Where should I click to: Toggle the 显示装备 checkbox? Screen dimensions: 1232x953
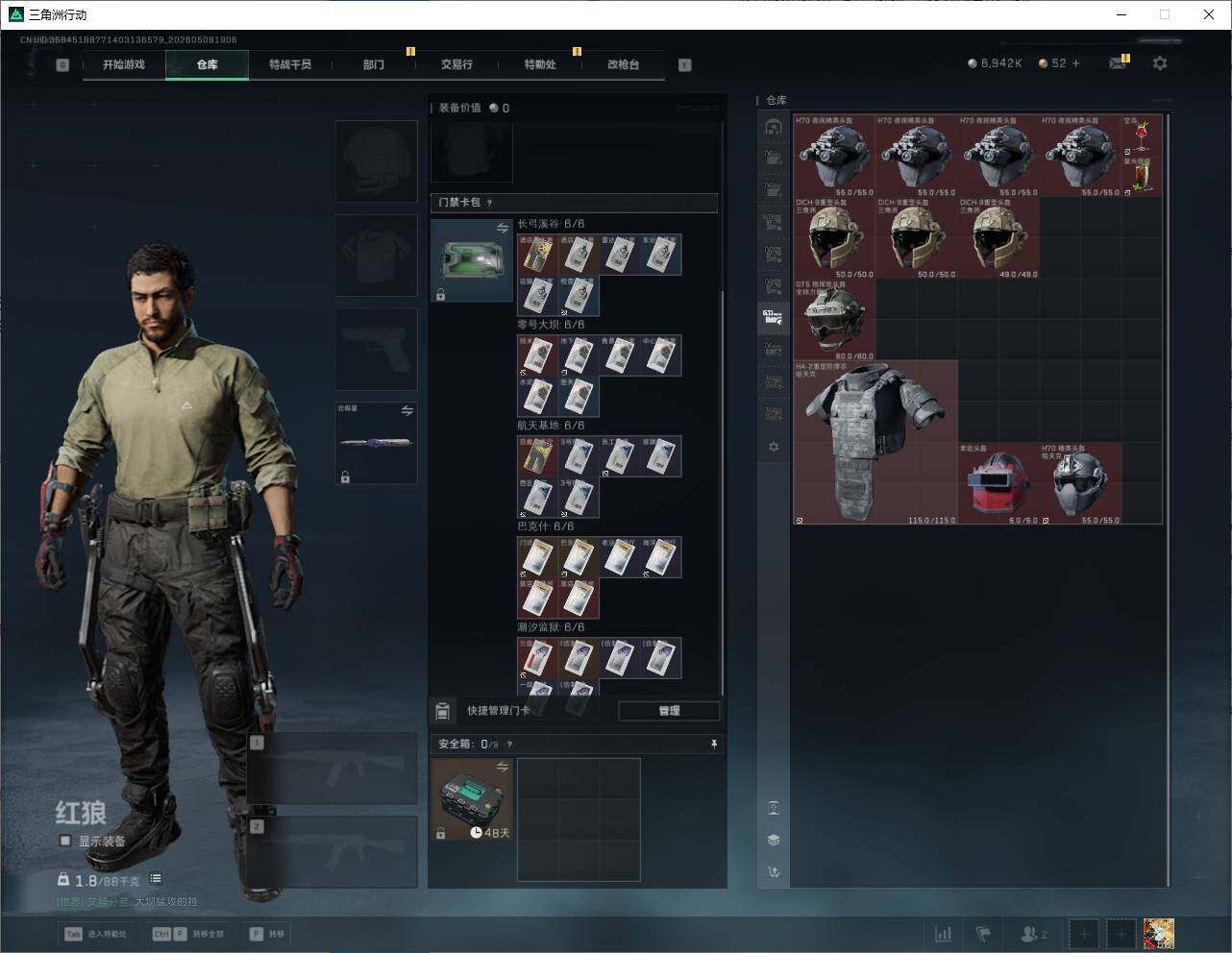tap(65, 841)
